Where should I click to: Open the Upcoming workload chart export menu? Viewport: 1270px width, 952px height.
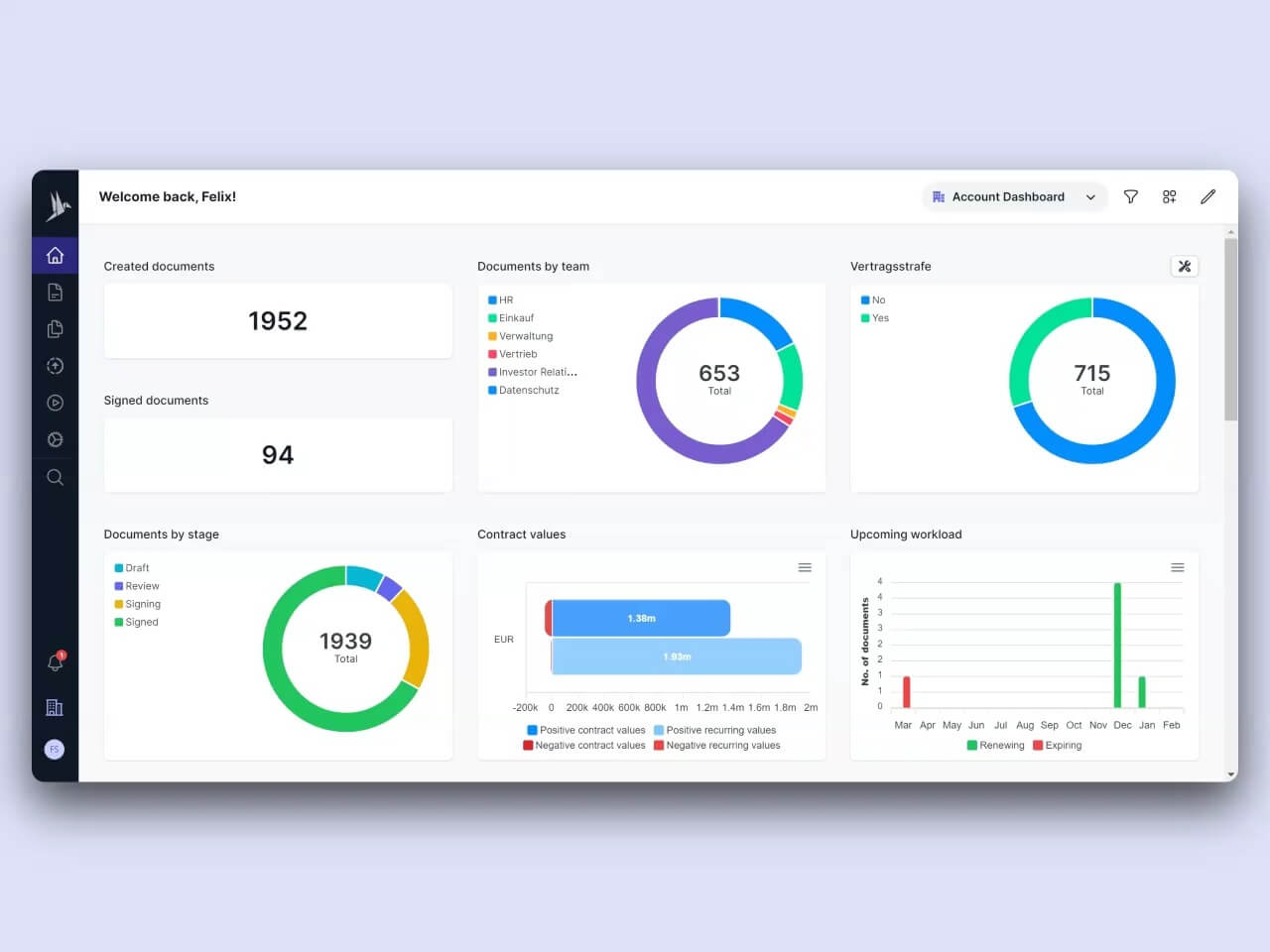1178,567
